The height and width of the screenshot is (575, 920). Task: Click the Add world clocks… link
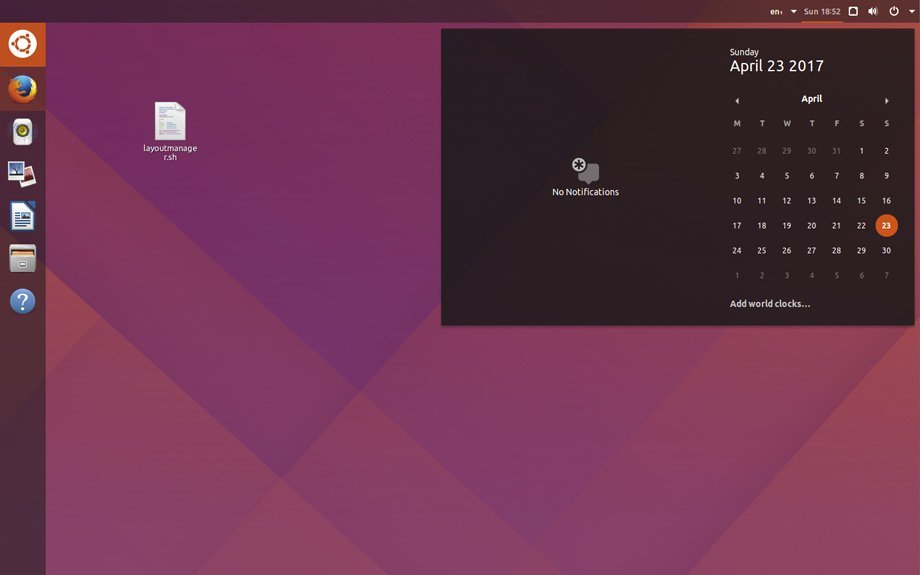[x=770, y=304]
